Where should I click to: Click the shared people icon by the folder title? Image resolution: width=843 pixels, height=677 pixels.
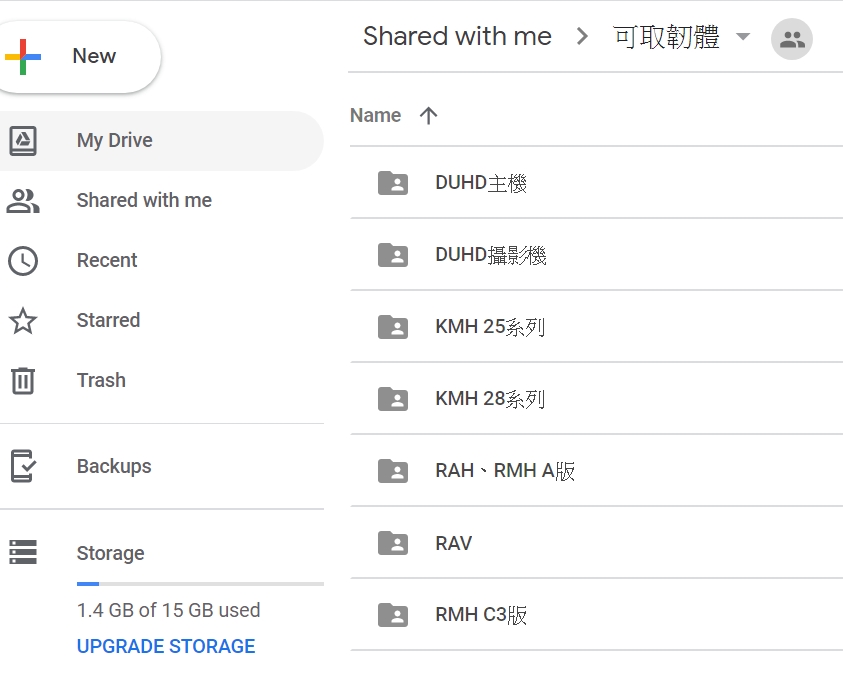(x=792, y=39)
